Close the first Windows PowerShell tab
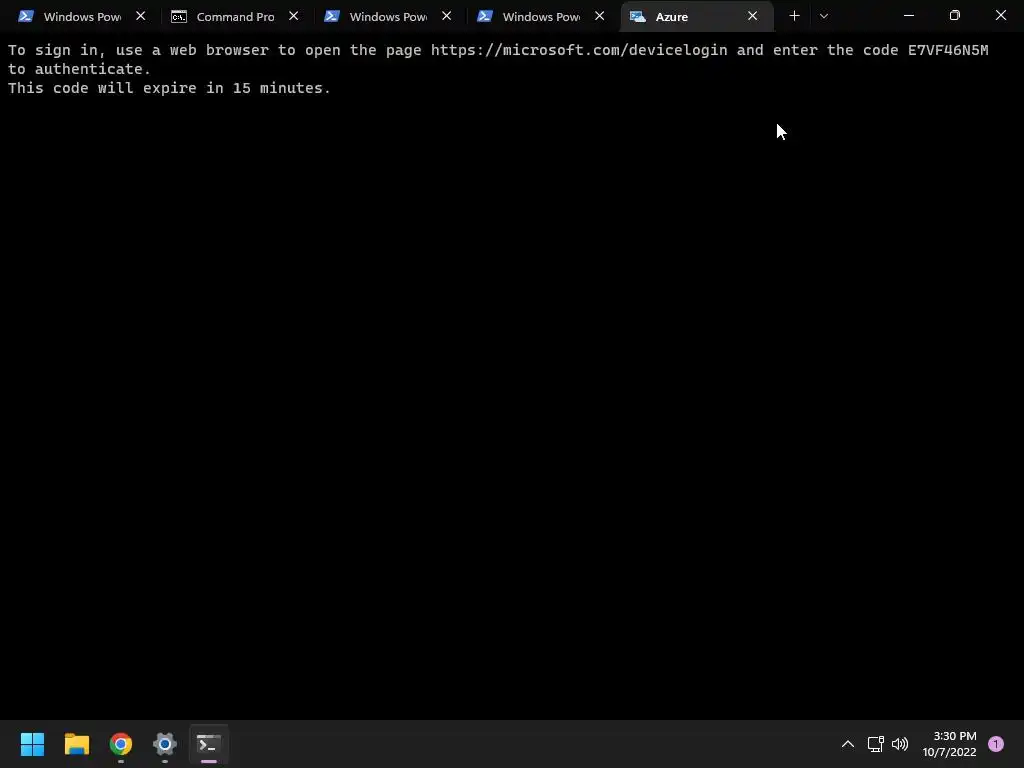1024x768 pixels. (140, 16)
